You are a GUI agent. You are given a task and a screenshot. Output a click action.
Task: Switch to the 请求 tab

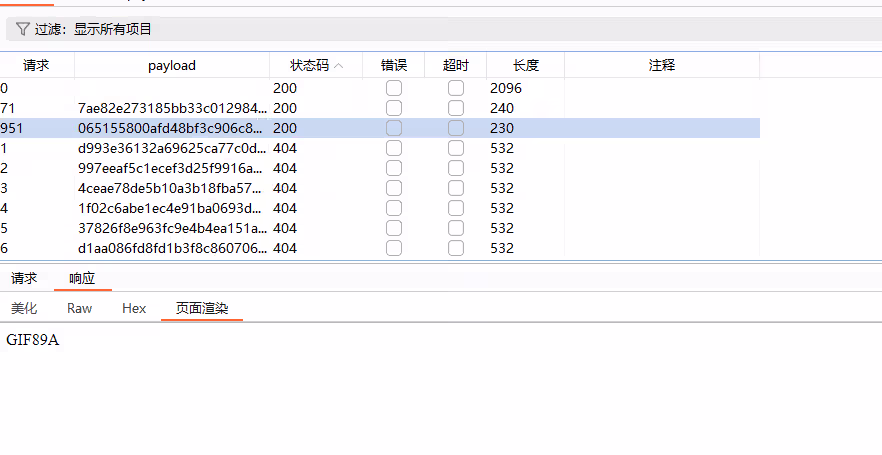click(24, 278)
